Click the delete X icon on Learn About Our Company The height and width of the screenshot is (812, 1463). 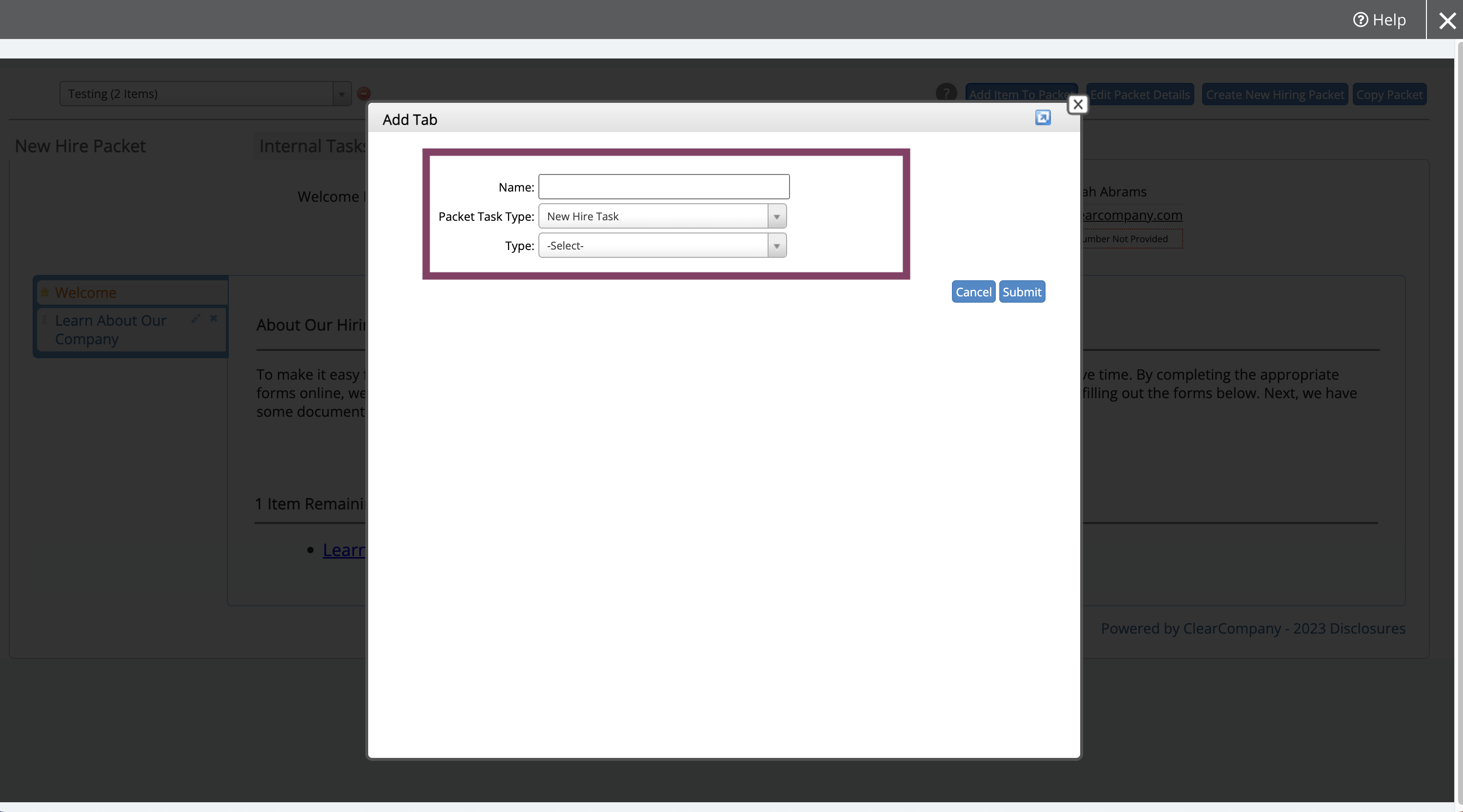(x=214, y=318)
